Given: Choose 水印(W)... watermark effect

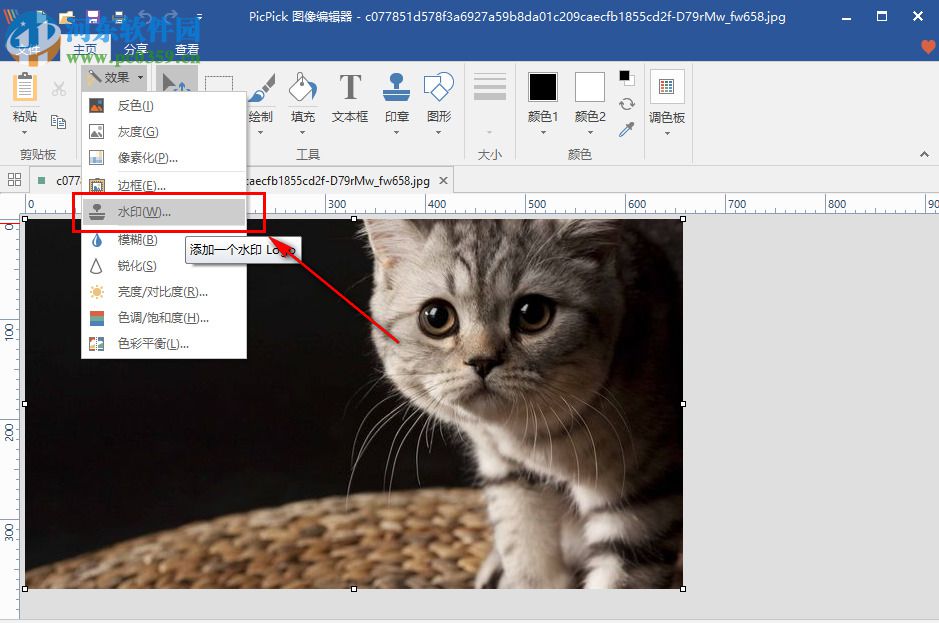Looking at the screenshot, I should pyautogui.click(x=164, y=212).
